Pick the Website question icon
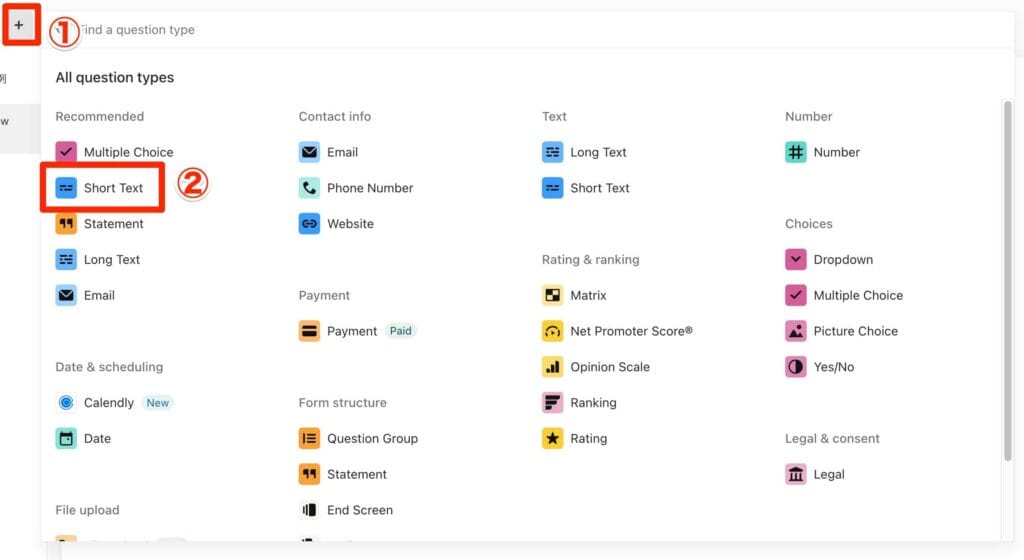 (310, 224)
